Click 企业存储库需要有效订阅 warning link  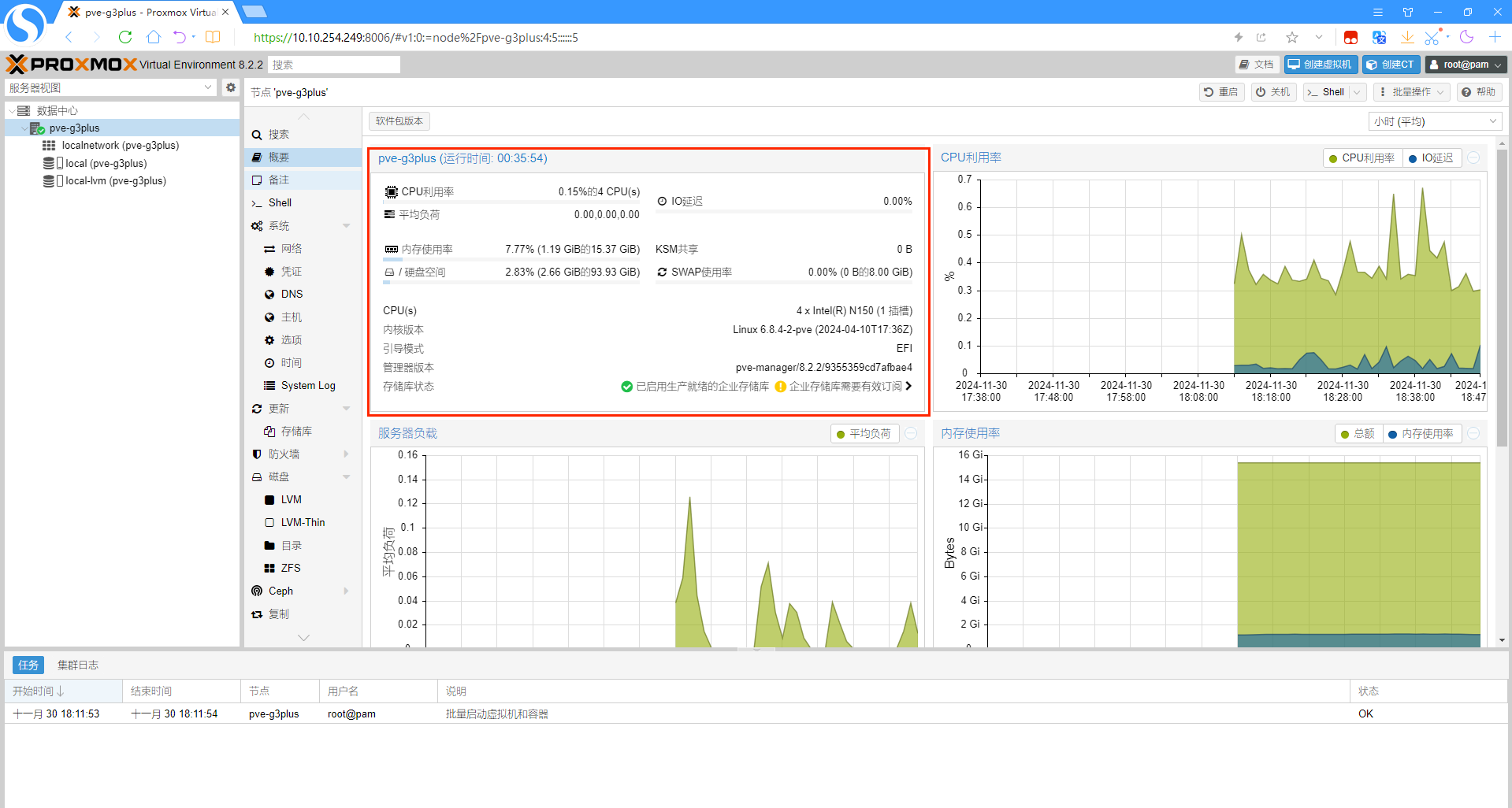(844, 387)
